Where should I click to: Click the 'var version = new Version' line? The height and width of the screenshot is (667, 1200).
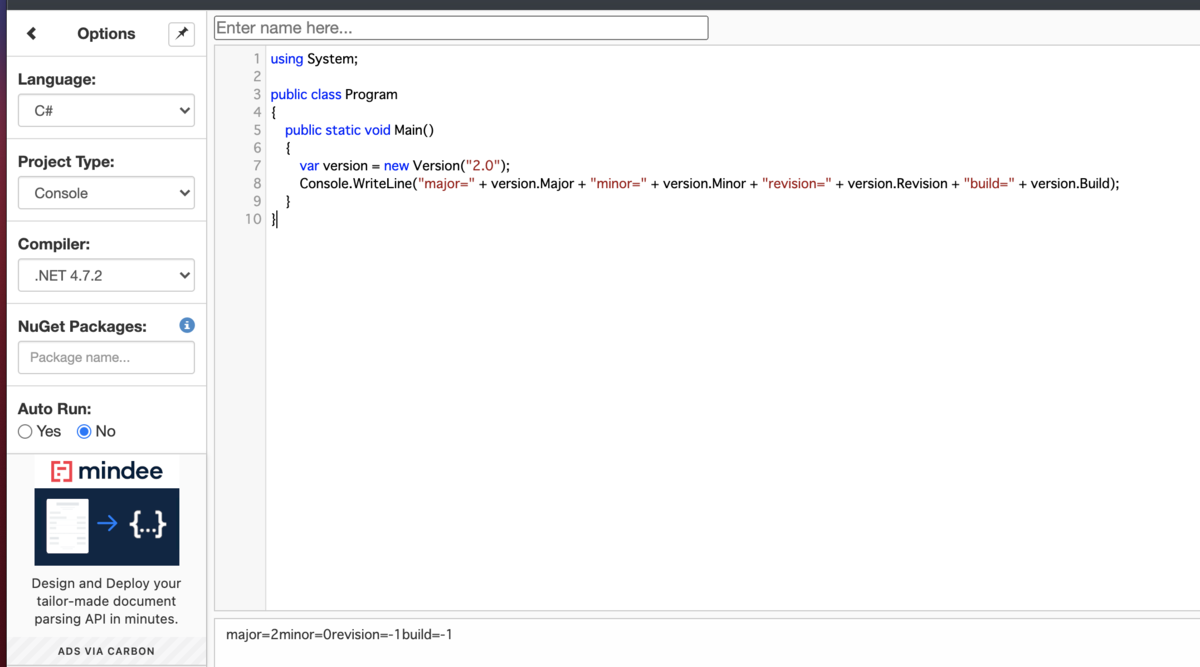pos(404,166)
